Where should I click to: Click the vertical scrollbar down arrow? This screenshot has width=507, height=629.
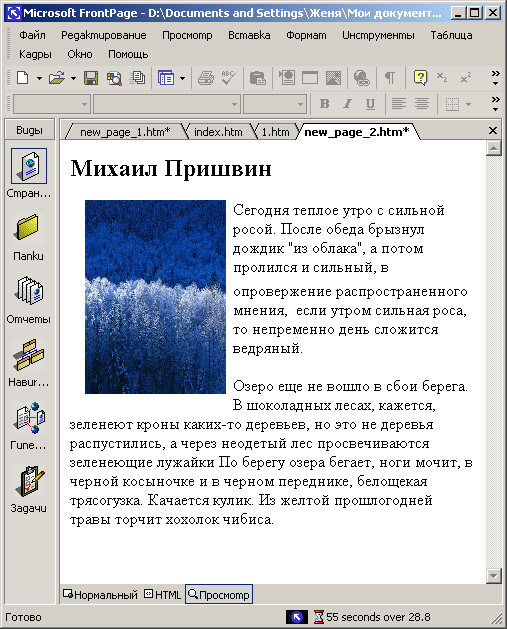tap(494, 576)
